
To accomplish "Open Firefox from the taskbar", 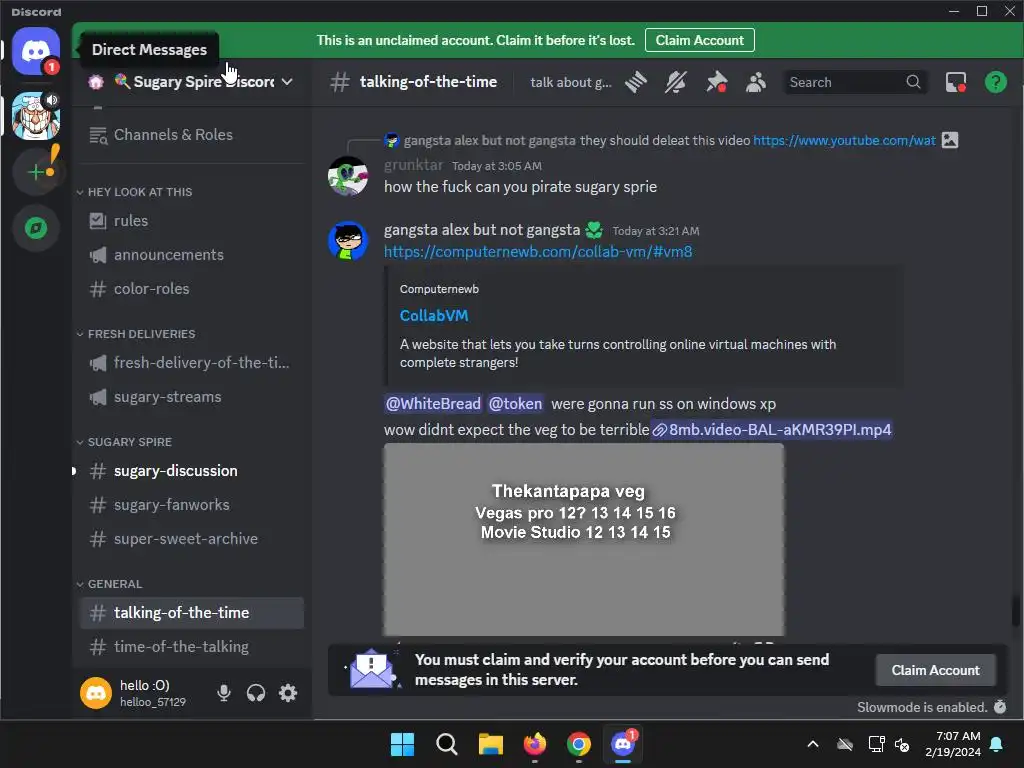I will coord(535,744).
